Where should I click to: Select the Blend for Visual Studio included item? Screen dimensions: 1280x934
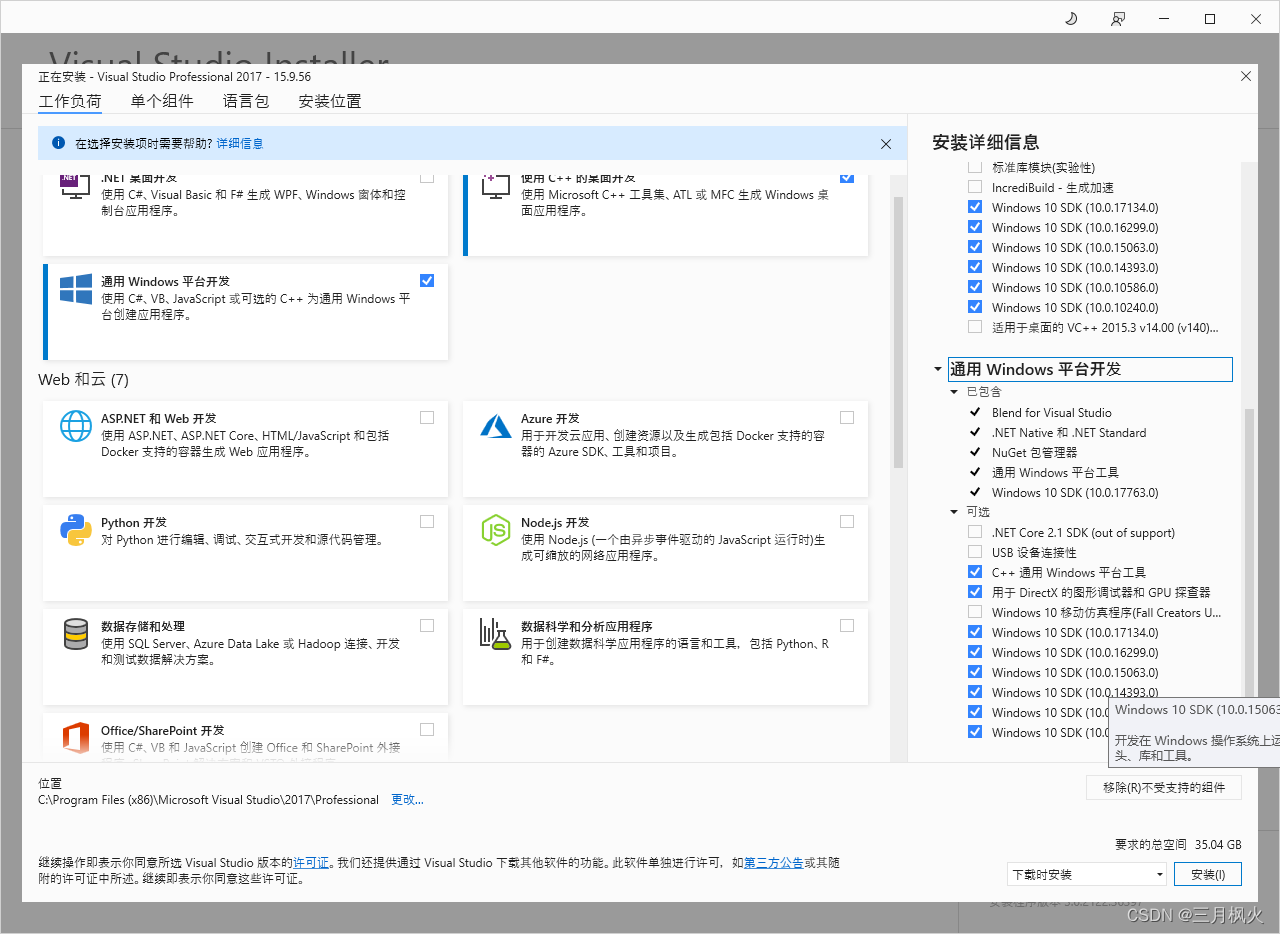1052,412
